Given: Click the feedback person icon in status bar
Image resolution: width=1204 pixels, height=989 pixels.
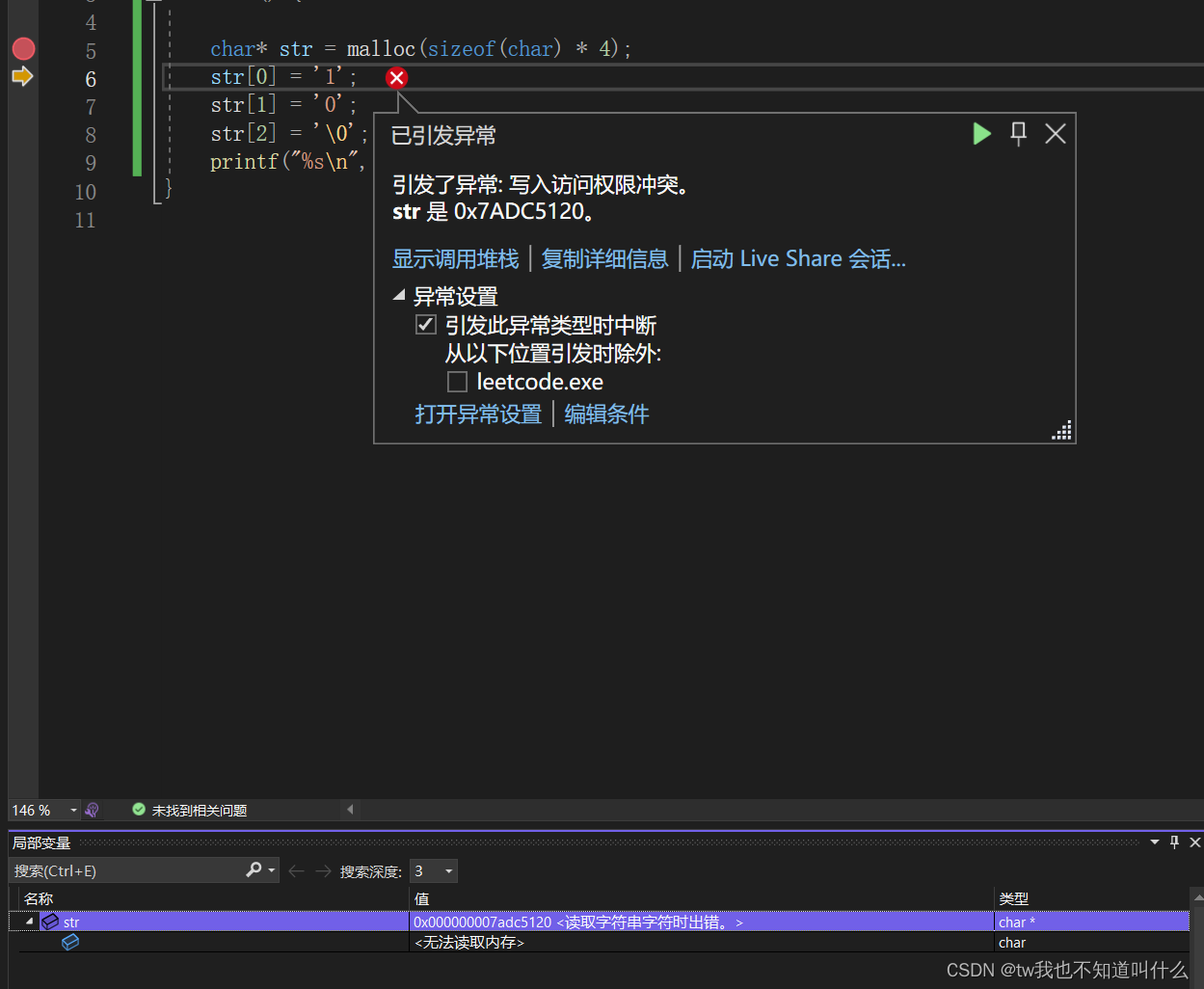Looking at the screenshot, I should (92, 810).
